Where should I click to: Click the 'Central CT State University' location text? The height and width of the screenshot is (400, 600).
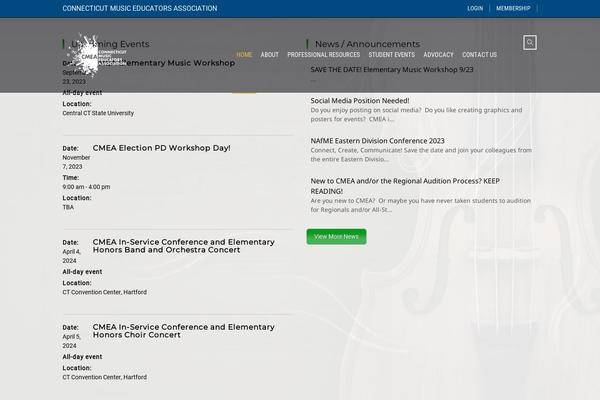[98, 113]
